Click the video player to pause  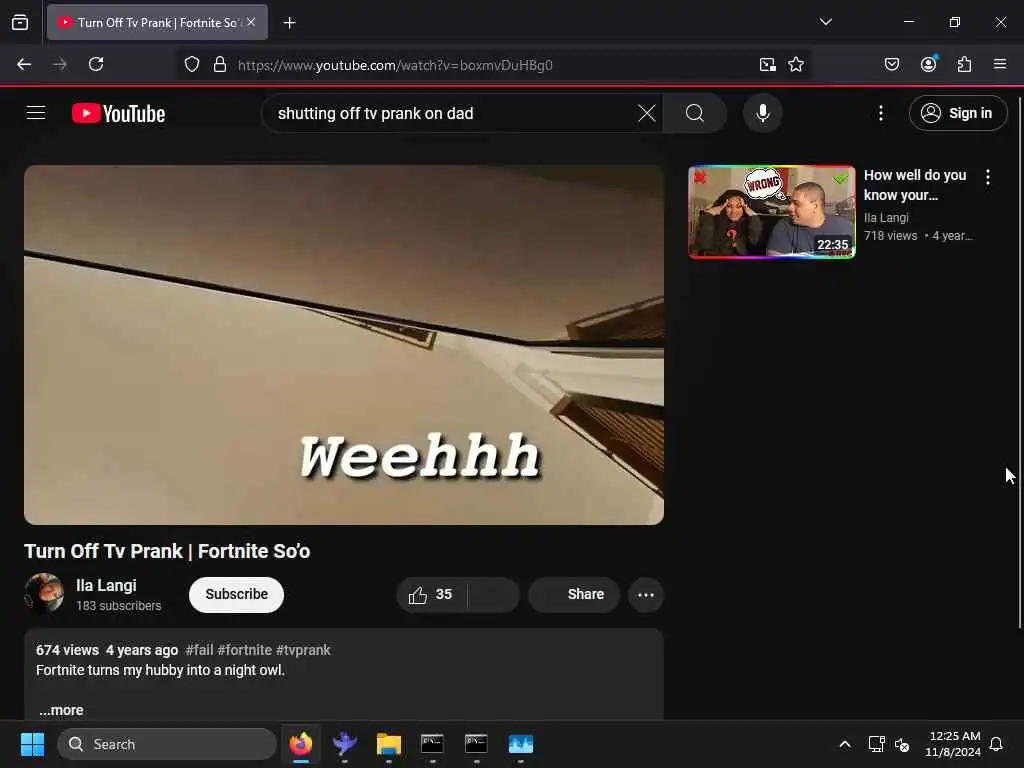coord(344,345)
